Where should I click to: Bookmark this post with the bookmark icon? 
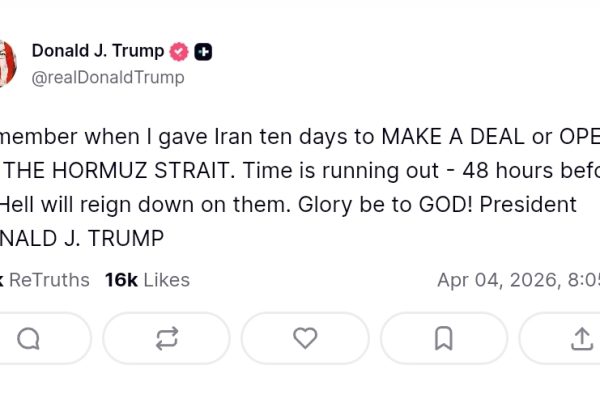[443, 339]
